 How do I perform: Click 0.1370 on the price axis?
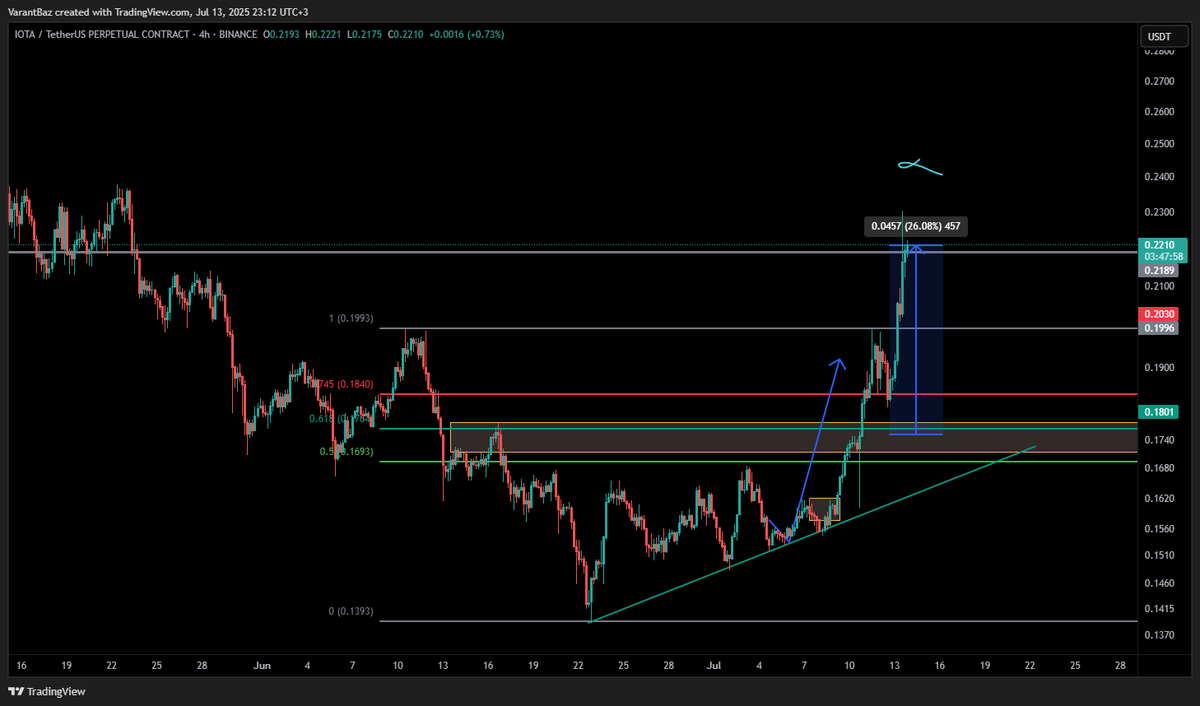[x=1159, y=635]
